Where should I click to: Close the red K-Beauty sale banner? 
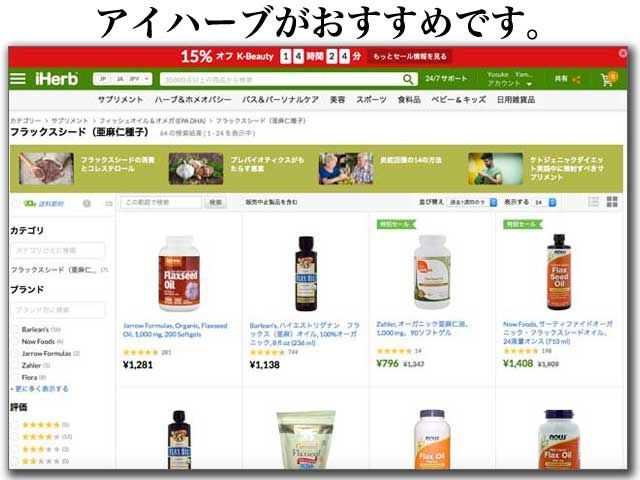[622, 53]
